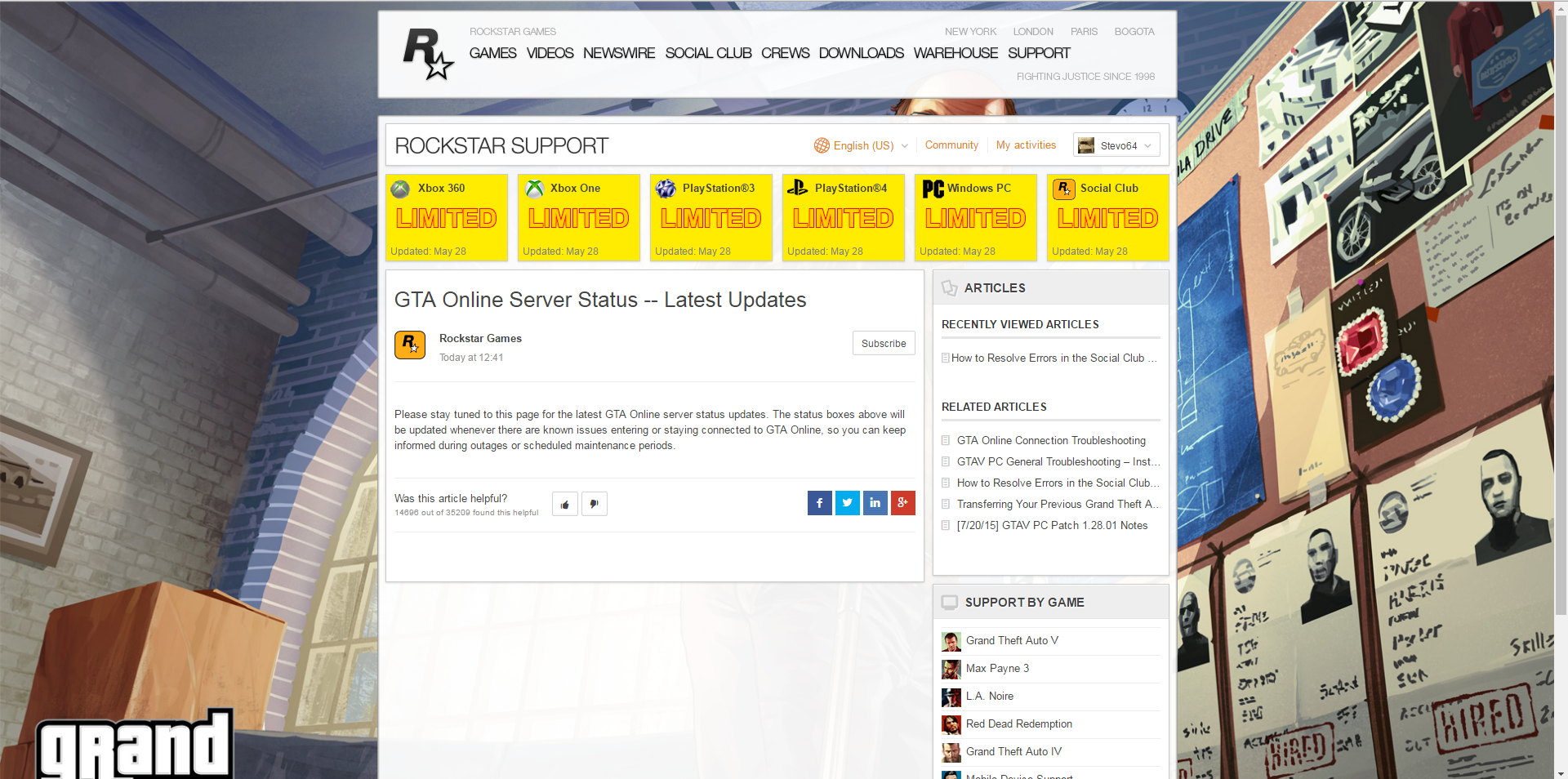Click the Grand Theft Auto IV thumbnail
This screenshot has width=1568, height=779.
pyautogui.click(x=951, y=752)
